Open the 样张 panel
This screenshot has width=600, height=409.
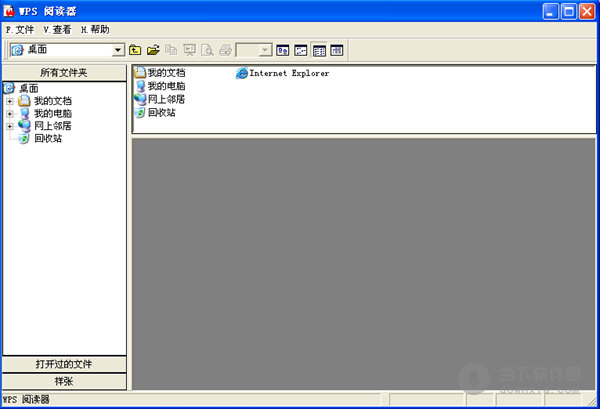(64, 381)
